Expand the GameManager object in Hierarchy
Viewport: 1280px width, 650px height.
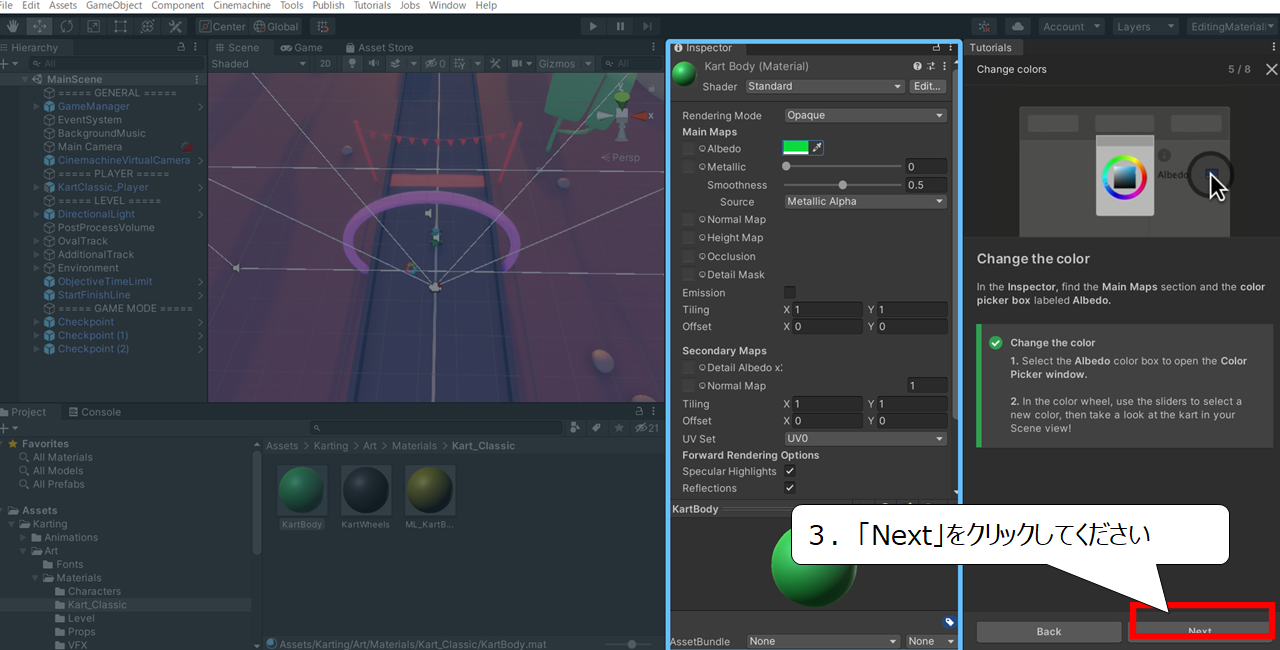coord(37,106)
